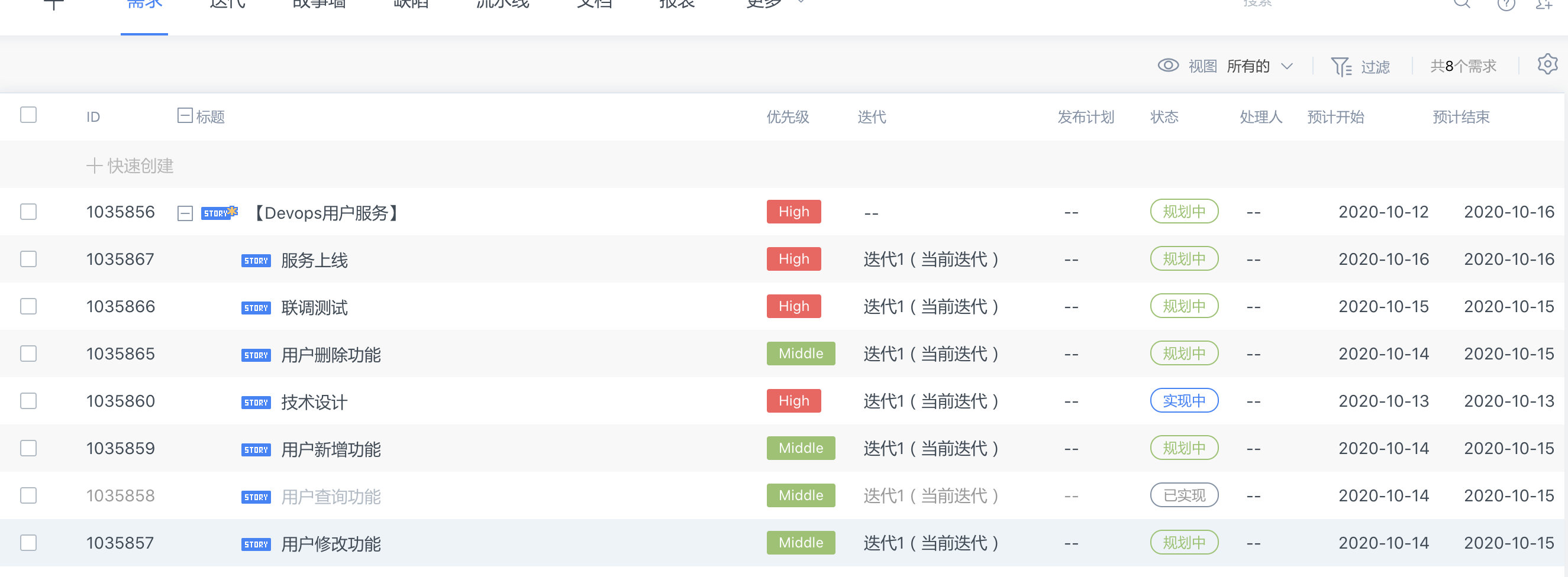1568x577 pixels.
Task: Open iteration dropdown for 用户新增功能
Action: (x=931, y=449)
